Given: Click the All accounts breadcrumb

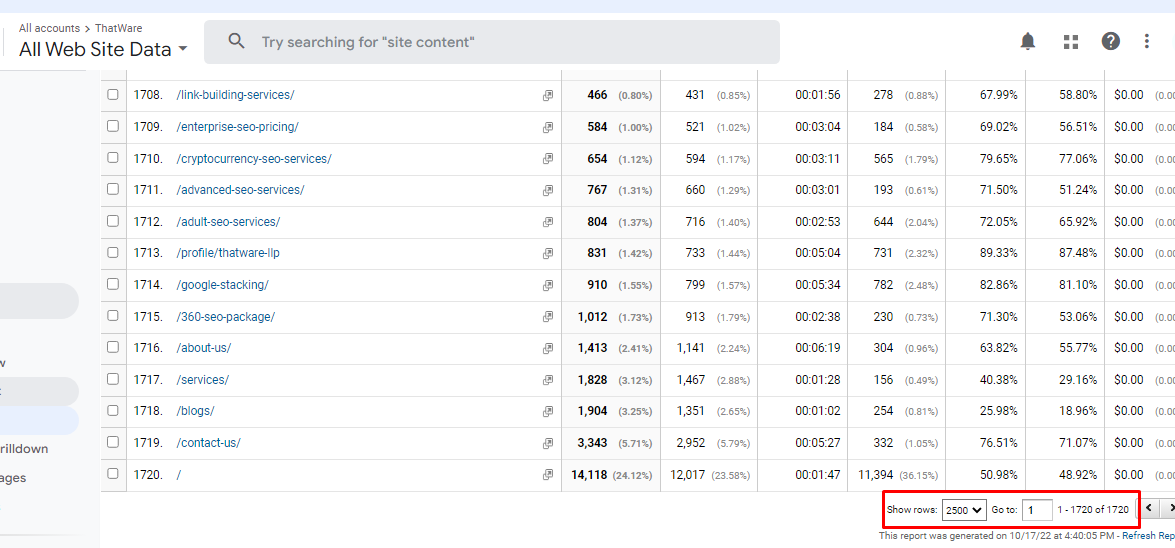Looking at the screenshot, I should [49, 28].
